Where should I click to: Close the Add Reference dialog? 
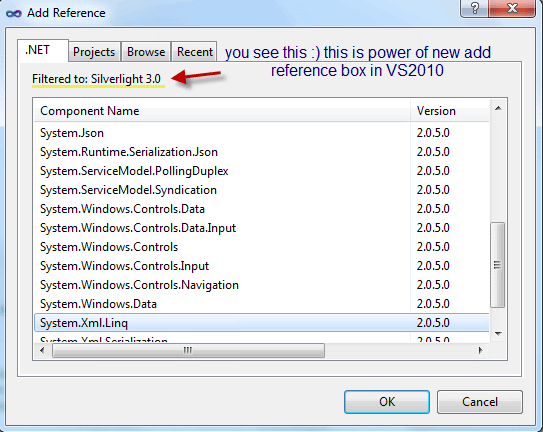512,8
